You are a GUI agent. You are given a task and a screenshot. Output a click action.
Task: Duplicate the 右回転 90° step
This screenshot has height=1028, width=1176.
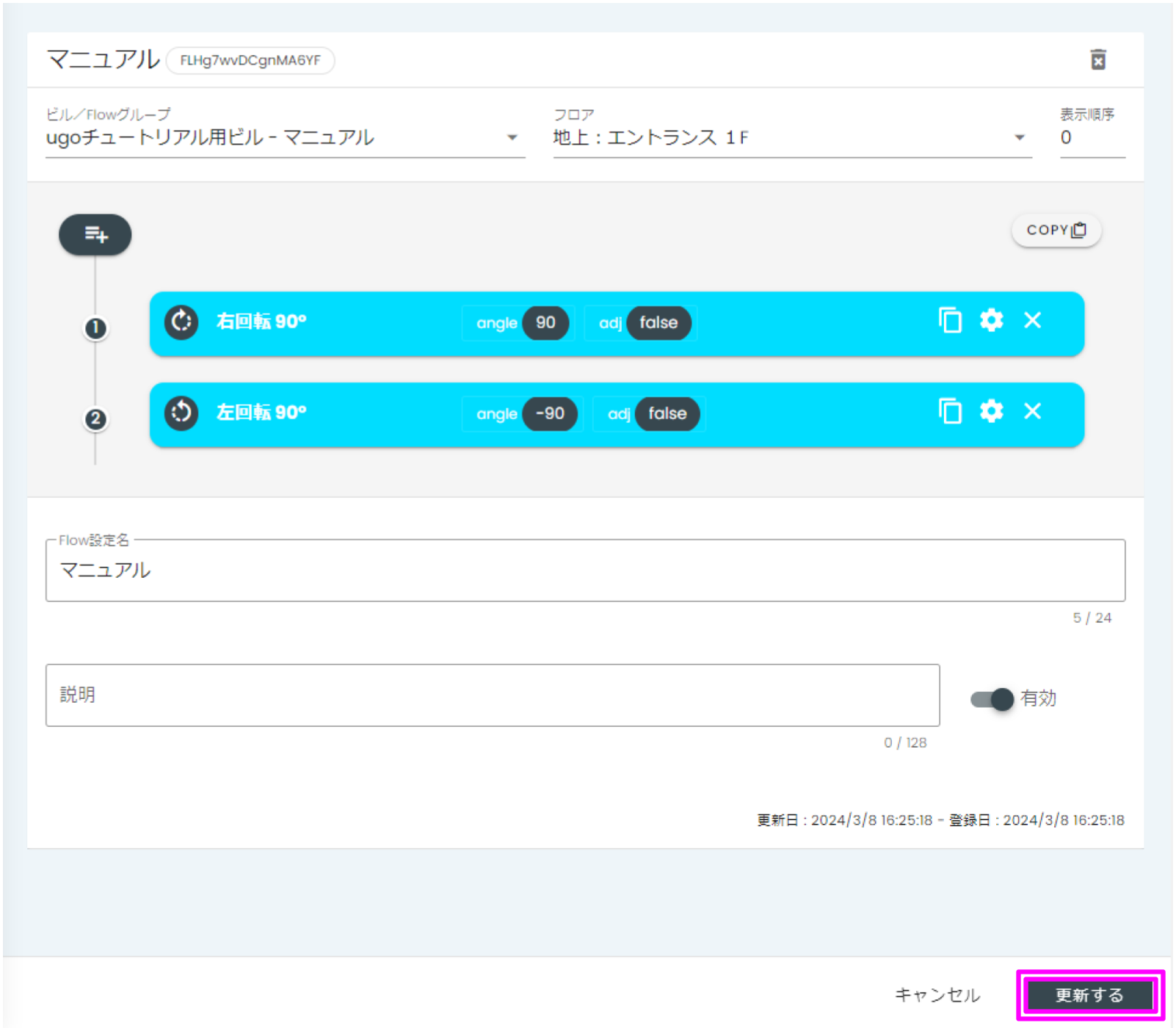950,321
